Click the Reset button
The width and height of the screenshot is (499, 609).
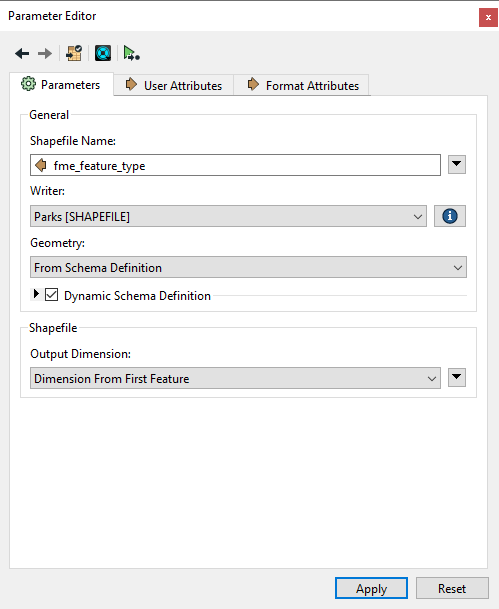coord(452,588)
